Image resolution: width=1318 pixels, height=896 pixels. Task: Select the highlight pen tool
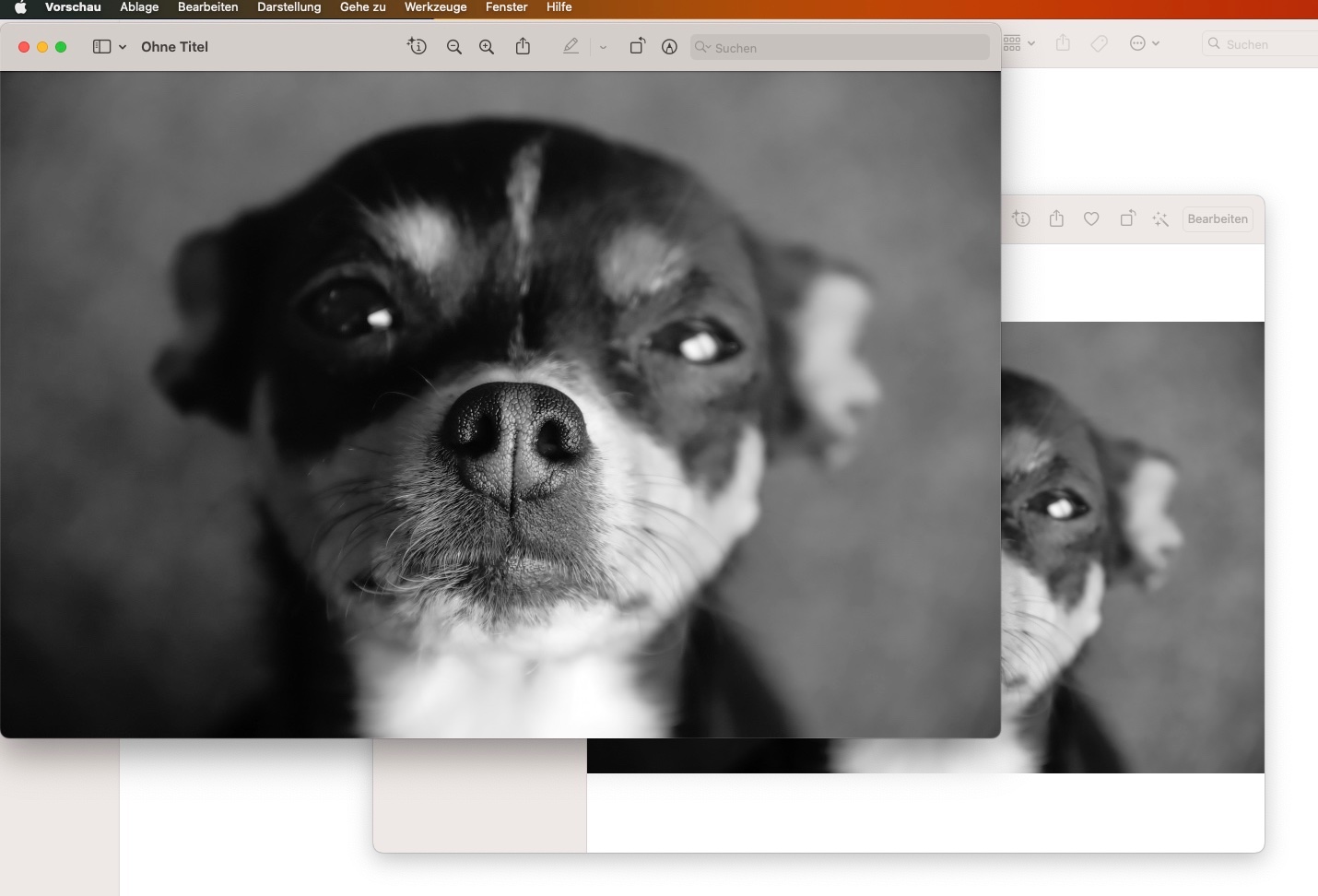pos(571,46)
